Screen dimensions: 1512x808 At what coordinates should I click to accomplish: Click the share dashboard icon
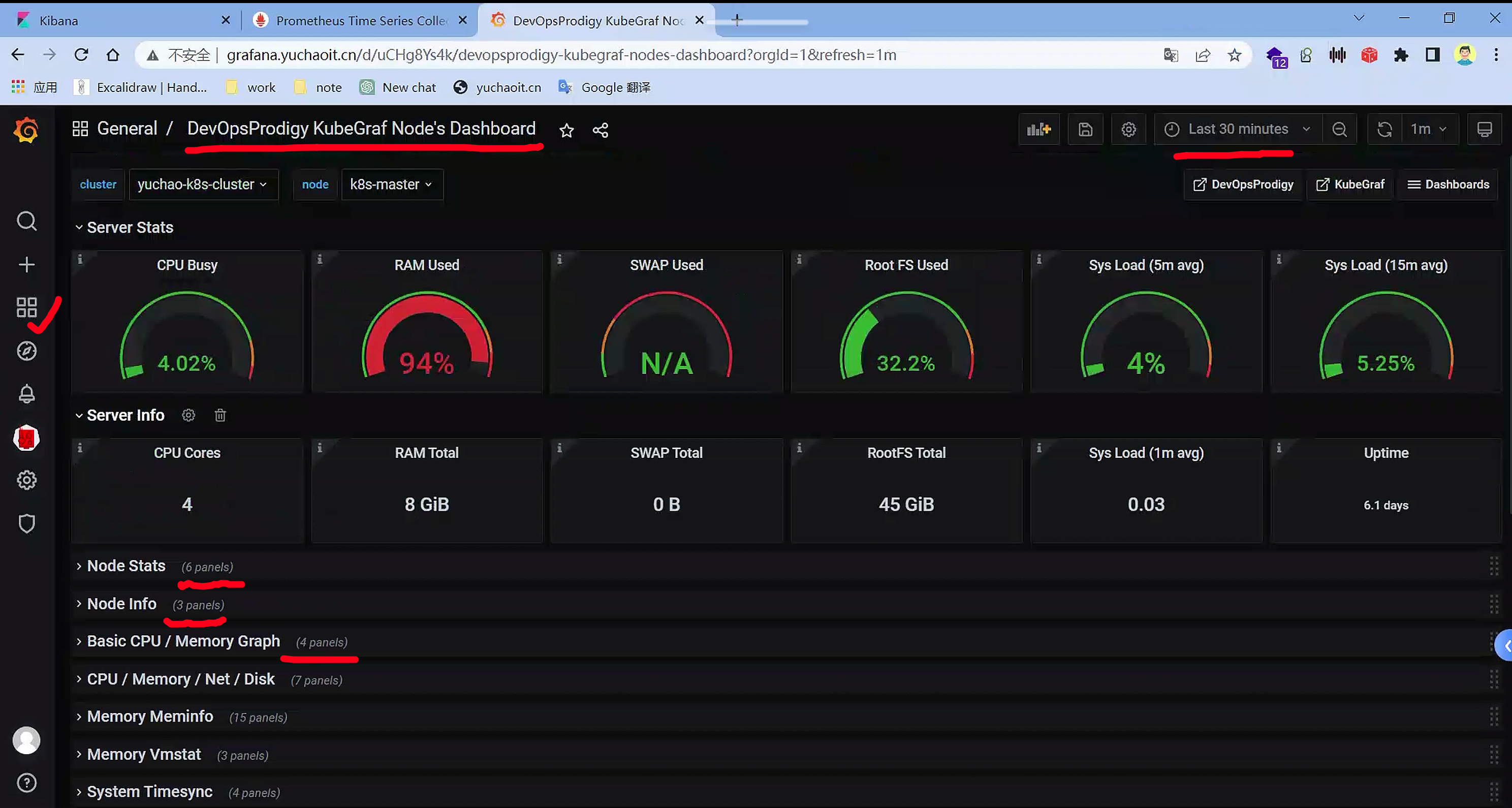point(600,131)
